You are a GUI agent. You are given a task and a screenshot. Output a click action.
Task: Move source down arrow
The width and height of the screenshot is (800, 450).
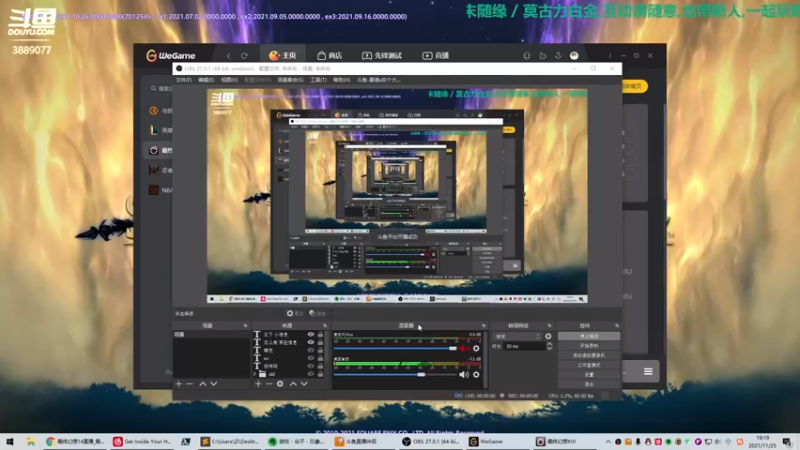[x=304, y=384]
